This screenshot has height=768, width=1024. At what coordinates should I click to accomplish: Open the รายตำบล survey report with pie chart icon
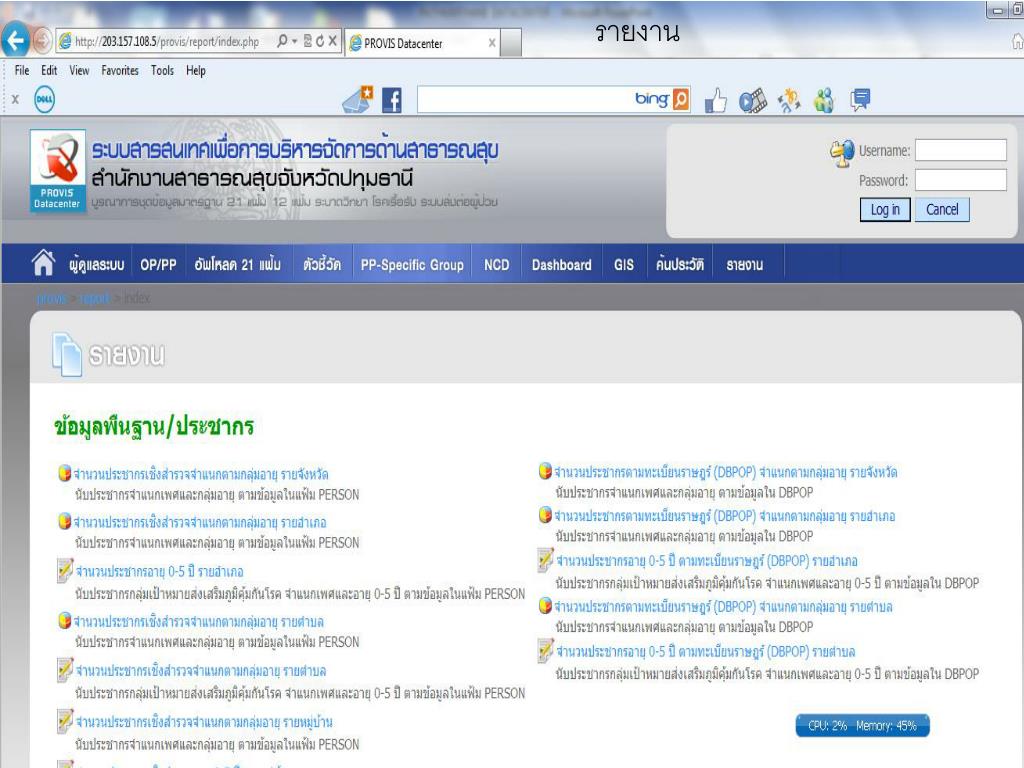click(x=199, y=621)
